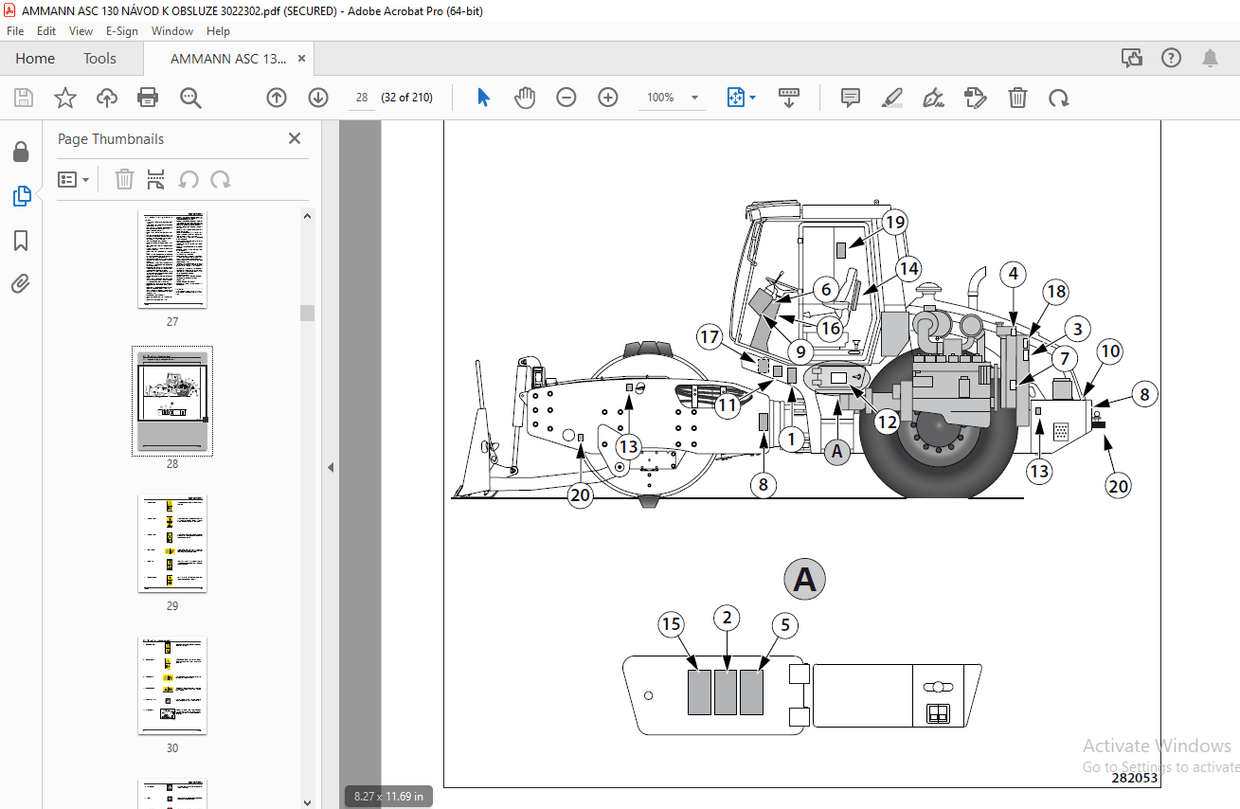
Task: Open the thumbnail options menu
Action: (73, 179)
